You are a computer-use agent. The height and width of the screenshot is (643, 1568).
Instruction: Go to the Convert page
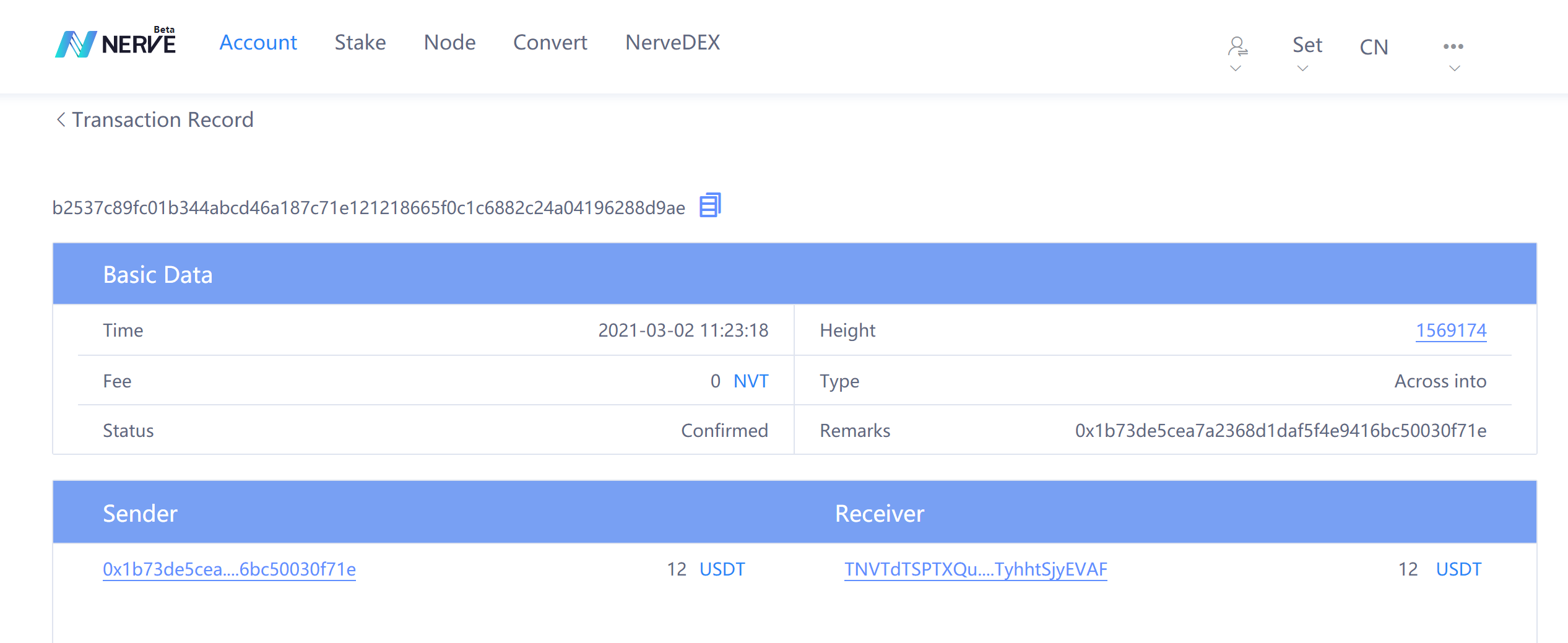pyautogui.click(x=550, y=43)
